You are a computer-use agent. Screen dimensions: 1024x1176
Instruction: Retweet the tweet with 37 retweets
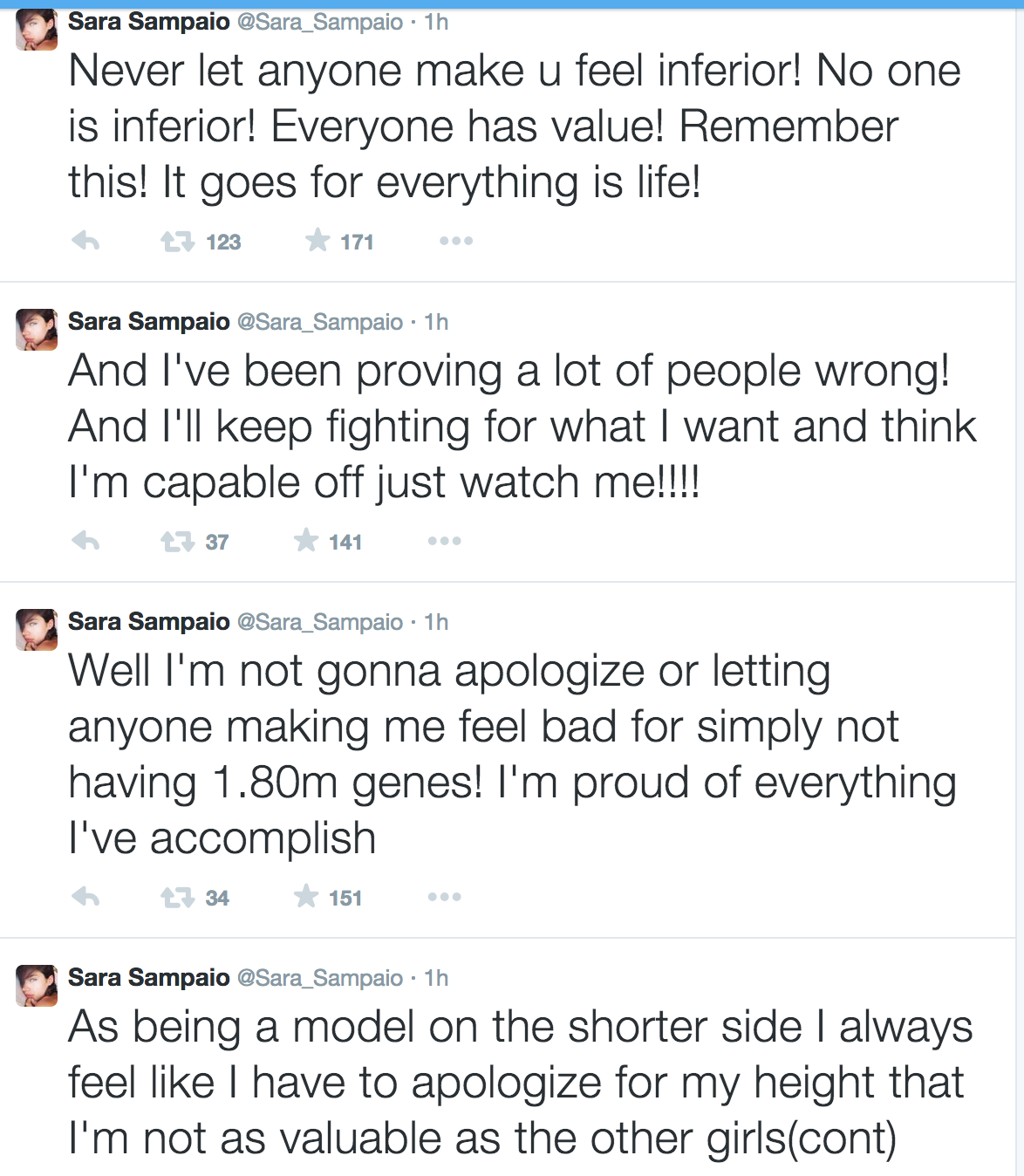coord(178,542)
